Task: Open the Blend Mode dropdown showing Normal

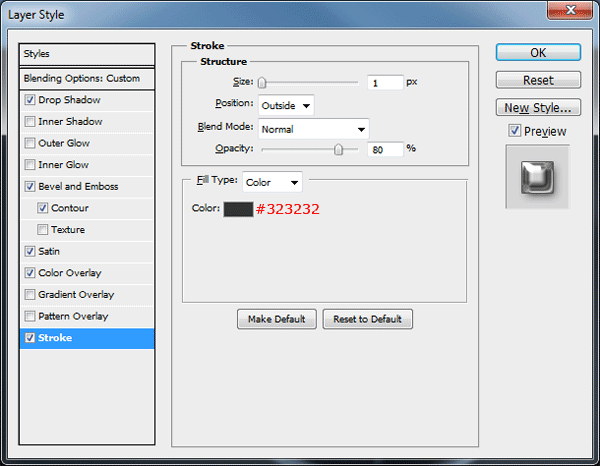Action: tap(314, 129)
